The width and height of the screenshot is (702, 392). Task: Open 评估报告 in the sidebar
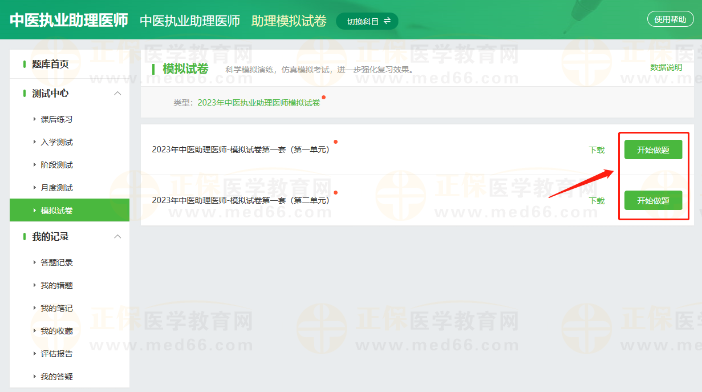tap(56, 354)
